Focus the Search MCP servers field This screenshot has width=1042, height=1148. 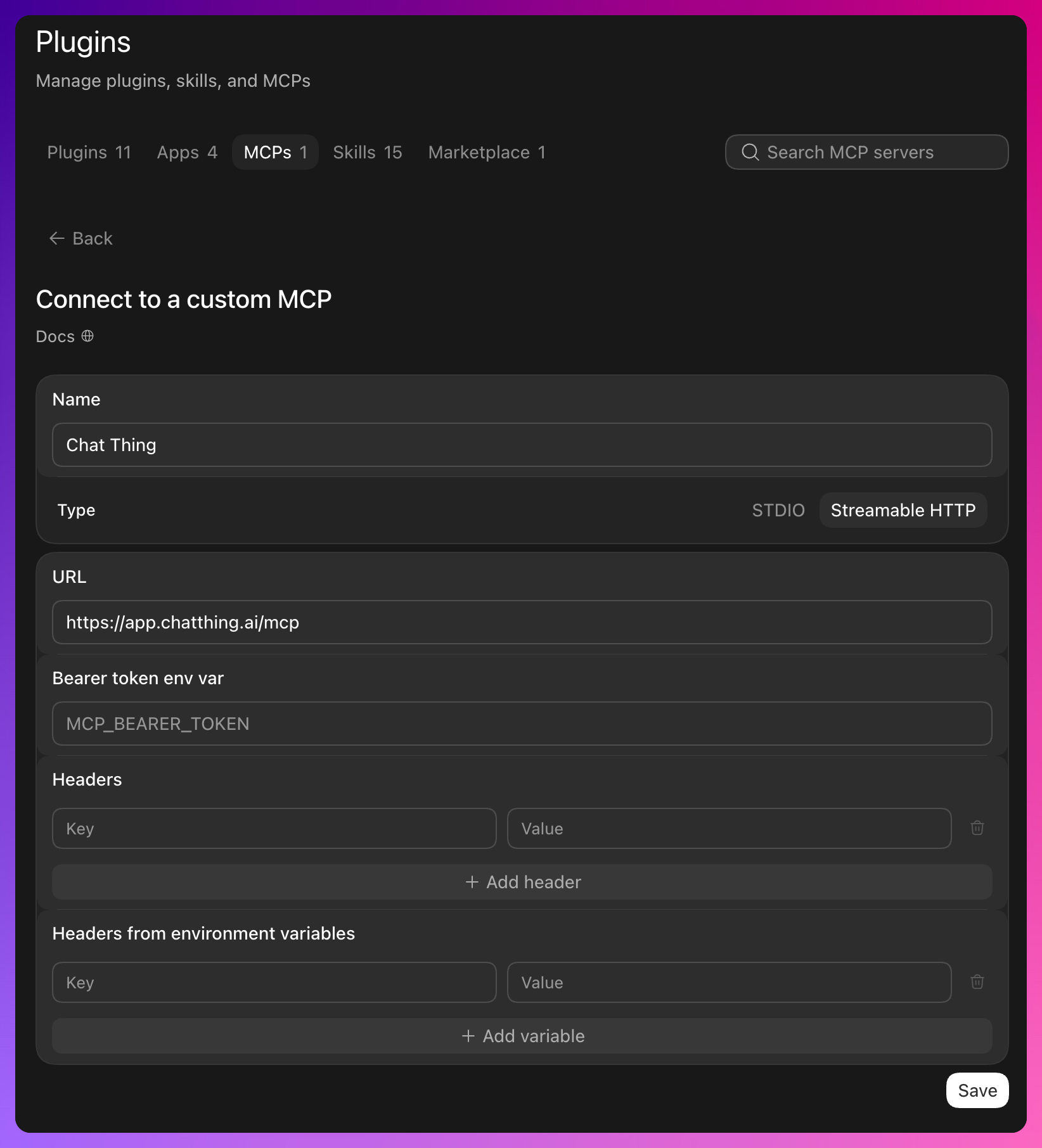(866, 152)
